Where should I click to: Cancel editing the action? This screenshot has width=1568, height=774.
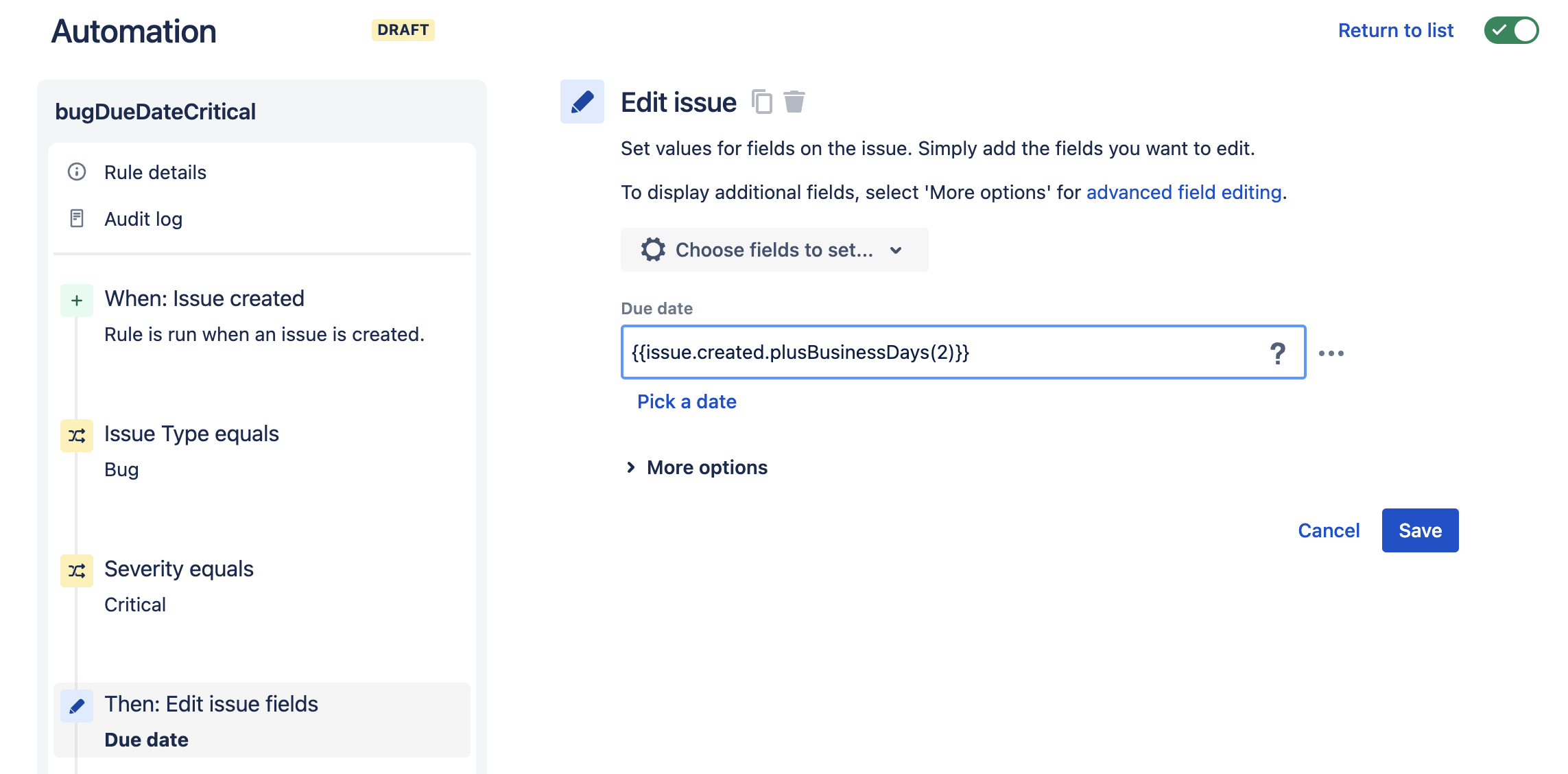click(1329, 530)
